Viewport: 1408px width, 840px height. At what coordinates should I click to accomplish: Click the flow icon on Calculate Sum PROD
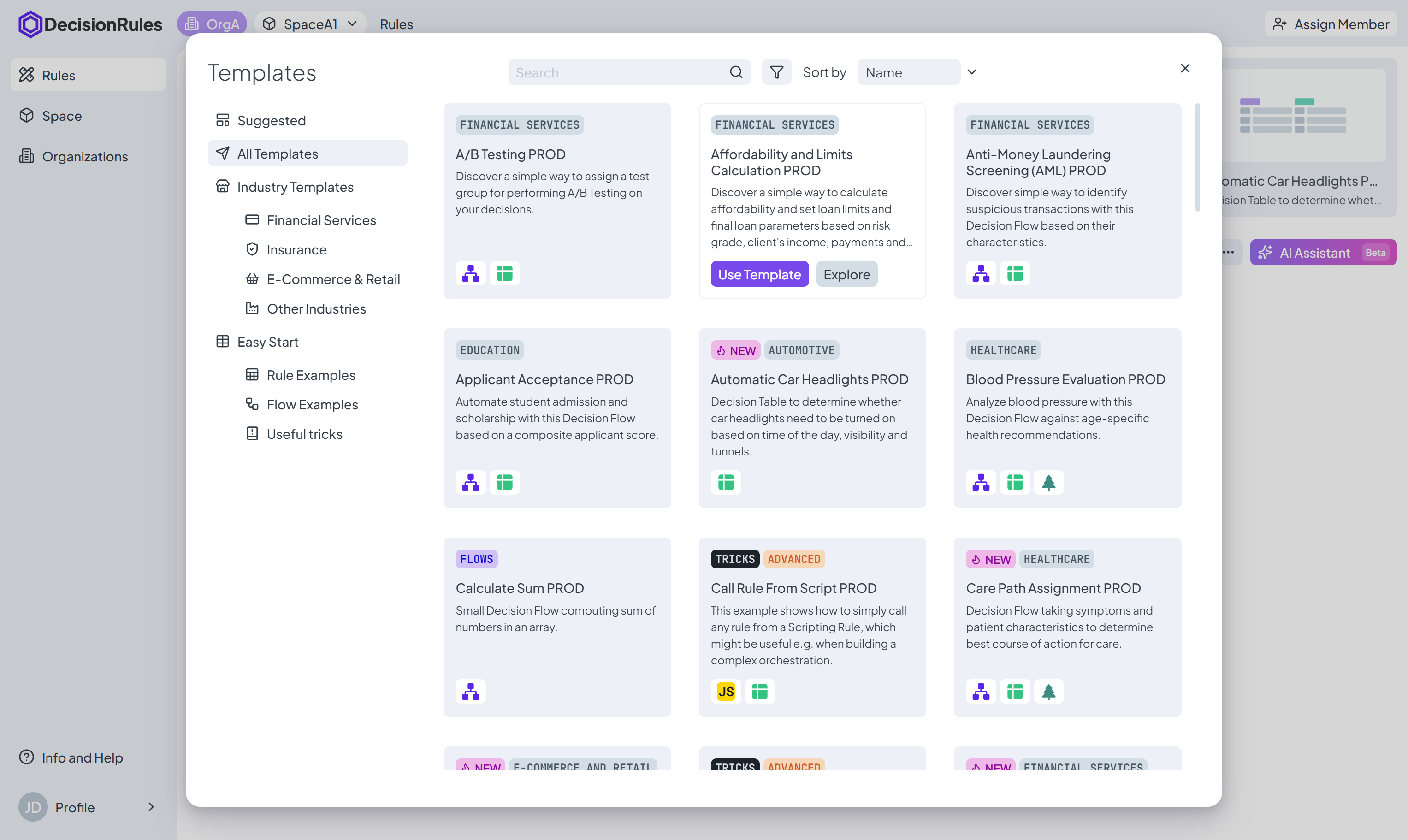pyautogui.click(x=470, y=691)
